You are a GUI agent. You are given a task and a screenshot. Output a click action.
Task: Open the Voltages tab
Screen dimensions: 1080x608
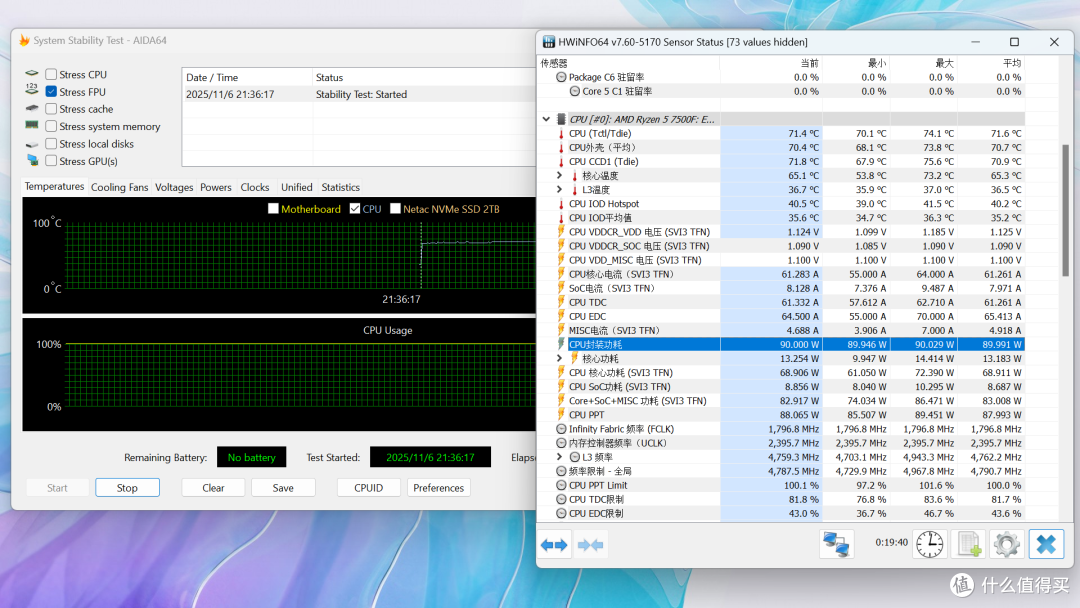(174, 187)
